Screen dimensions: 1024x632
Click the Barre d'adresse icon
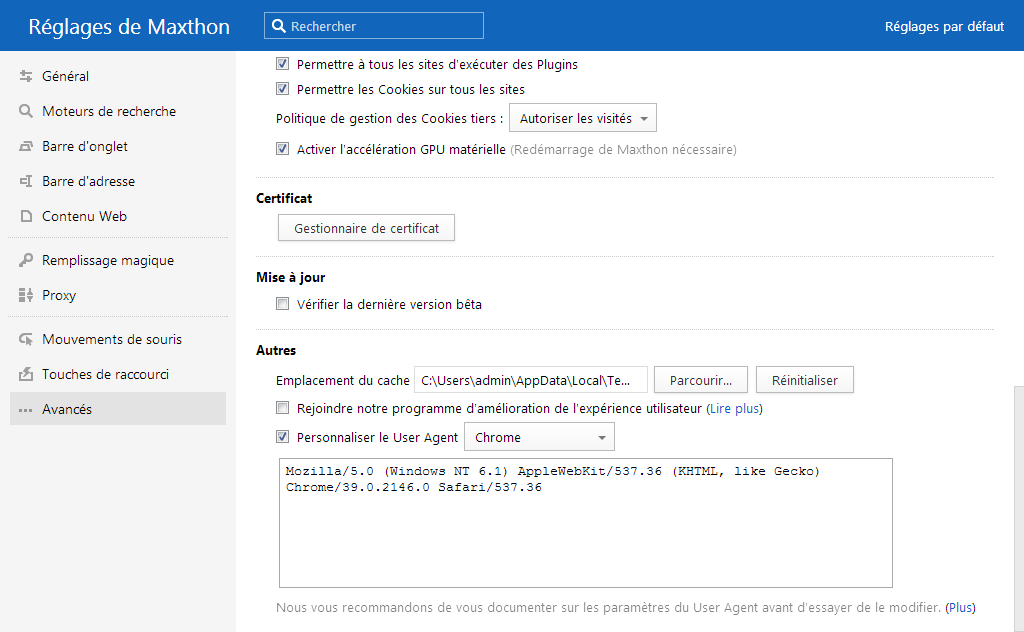[x=25, y=181]
